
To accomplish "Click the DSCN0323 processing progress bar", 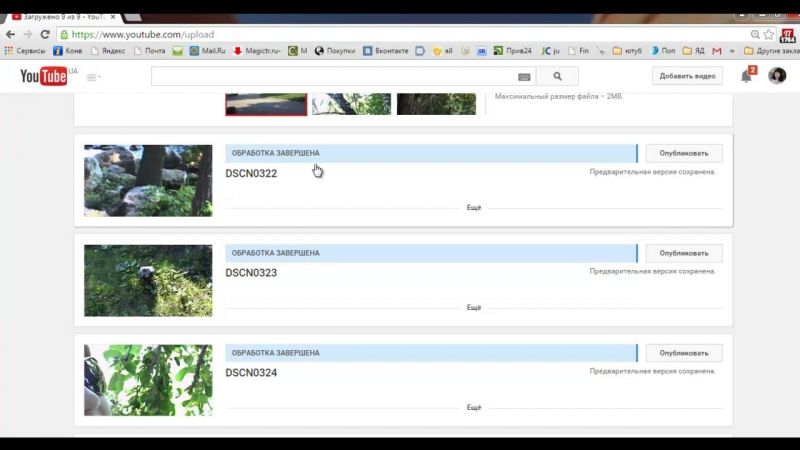I will [430, 253].
